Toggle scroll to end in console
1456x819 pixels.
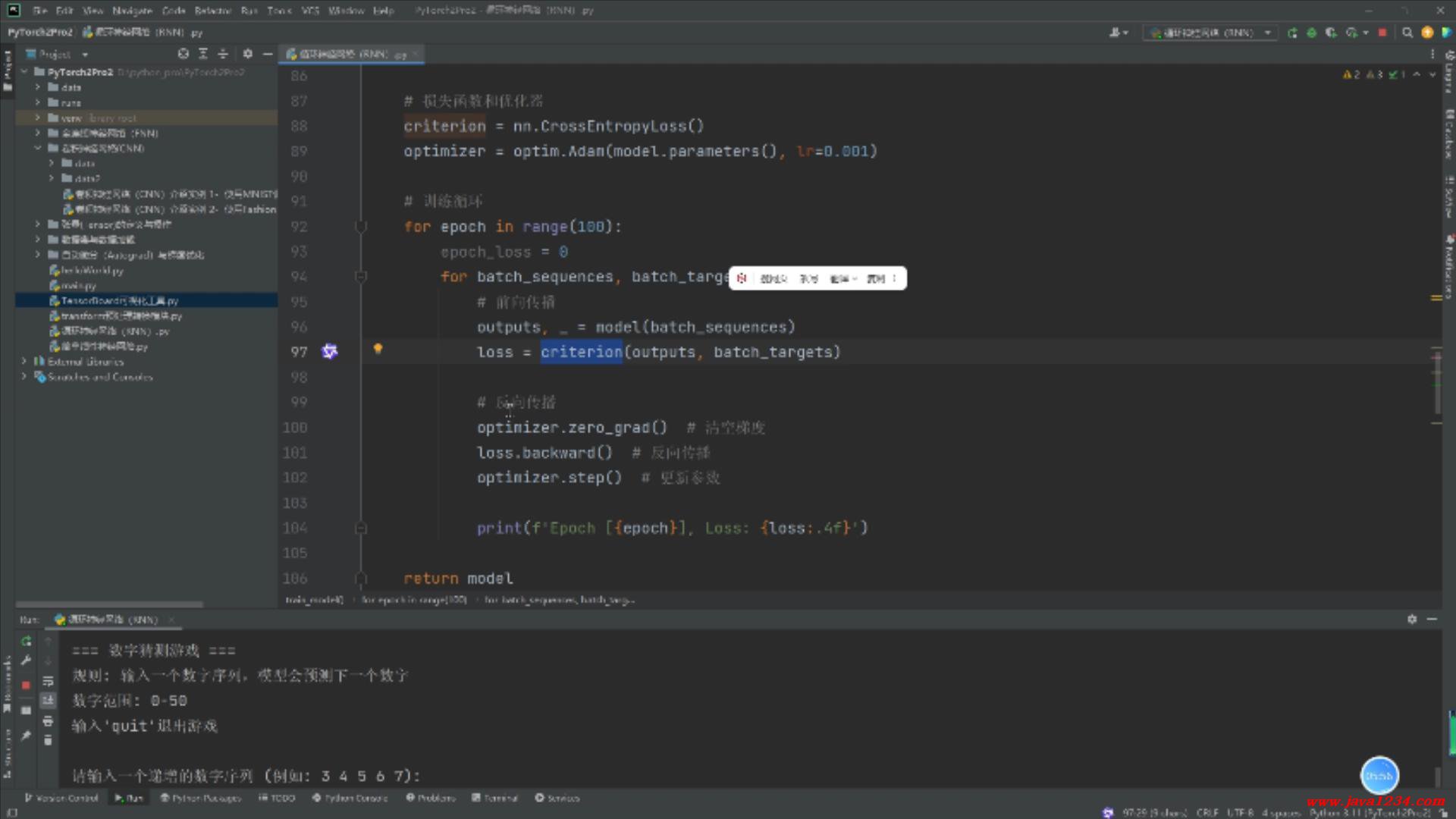pos(48,700)
